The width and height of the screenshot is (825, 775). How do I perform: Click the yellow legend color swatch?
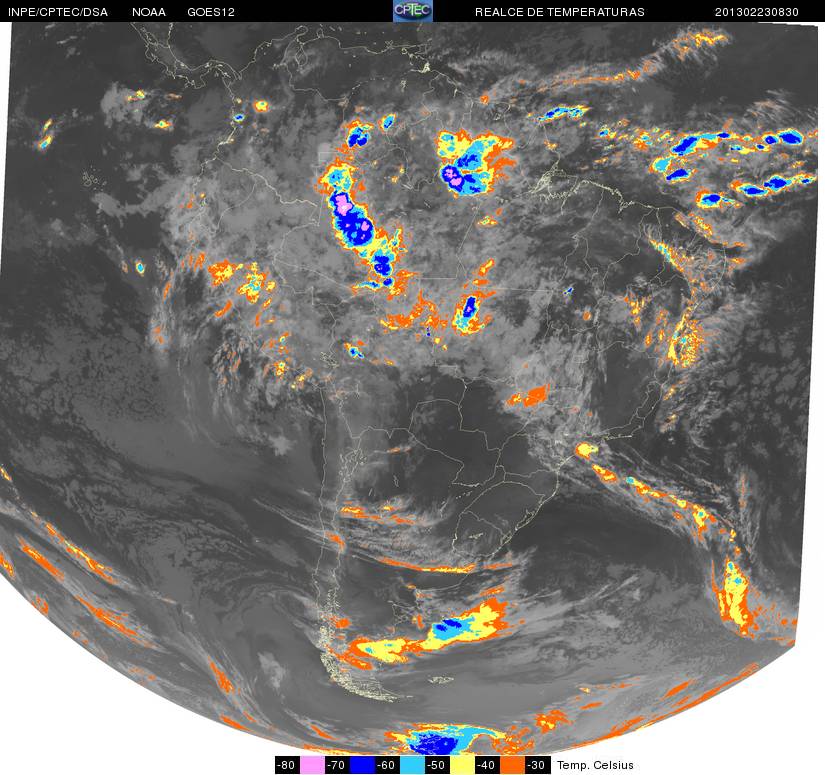coord(462,765)
